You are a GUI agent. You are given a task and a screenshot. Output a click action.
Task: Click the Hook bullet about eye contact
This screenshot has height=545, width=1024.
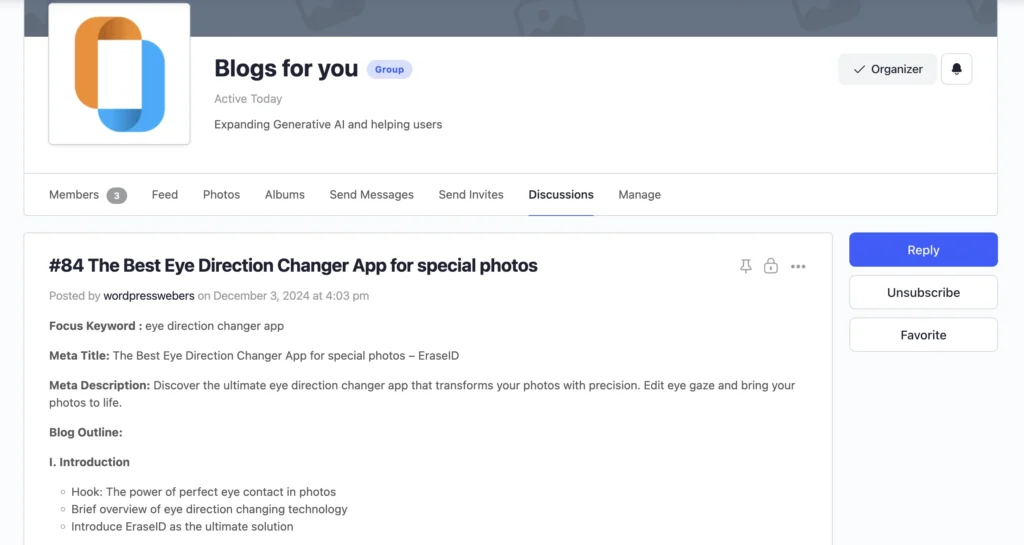(x=203, y=492)
